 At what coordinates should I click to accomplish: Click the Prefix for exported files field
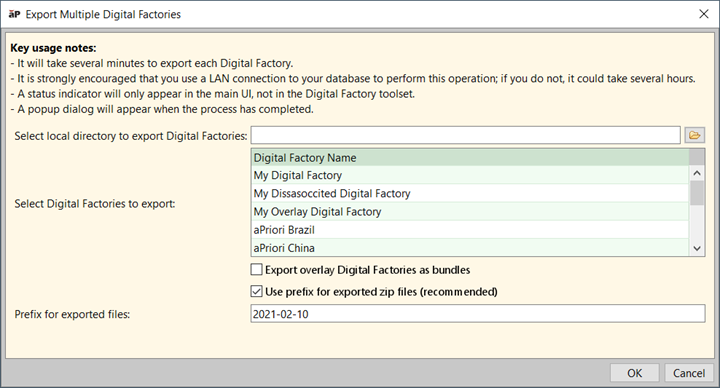coord(478,314)
